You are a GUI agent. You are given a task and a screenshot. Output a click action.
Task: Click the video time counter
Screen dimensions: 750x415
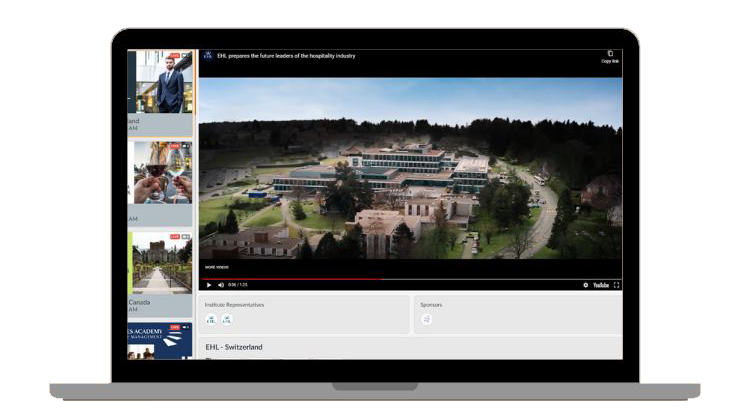(x=238, y=285)
